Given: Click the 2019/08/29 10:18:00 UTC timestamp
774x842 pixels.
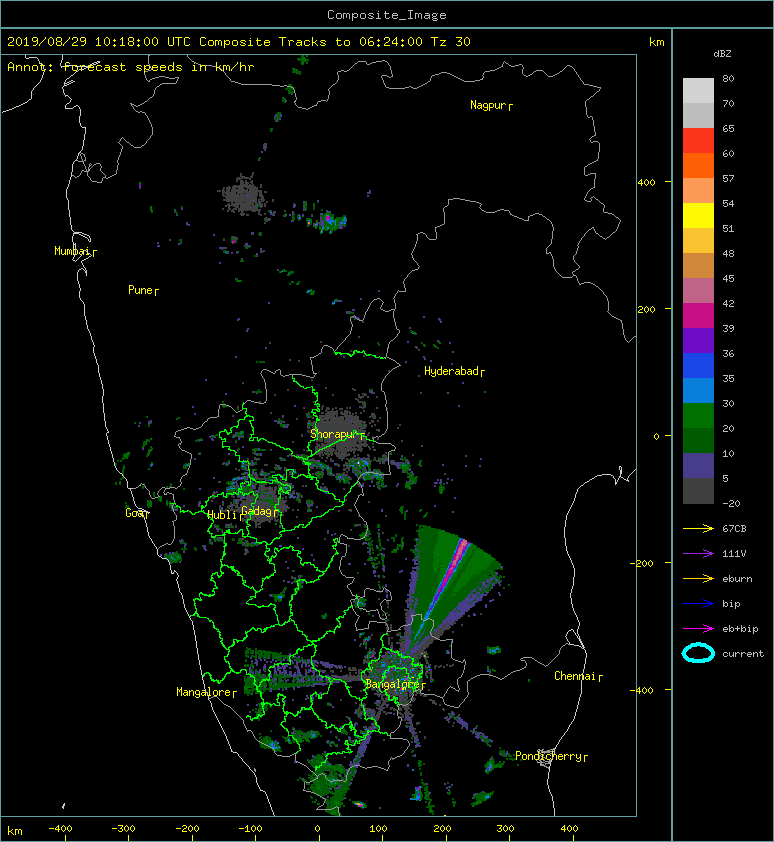Looking at the screenshot, I should pyautogui.click(x=98, y=42).
